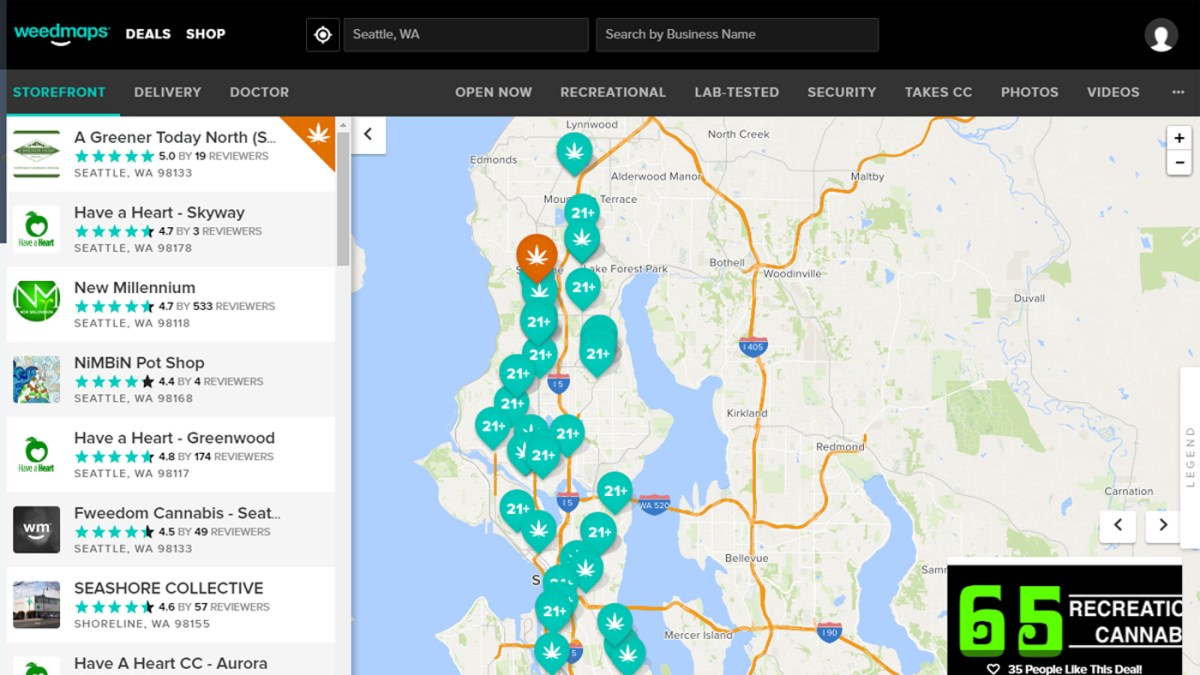The image size is (1200, 675).
Task: Open the user account avatar menu
Action: tap(1160, 34)
